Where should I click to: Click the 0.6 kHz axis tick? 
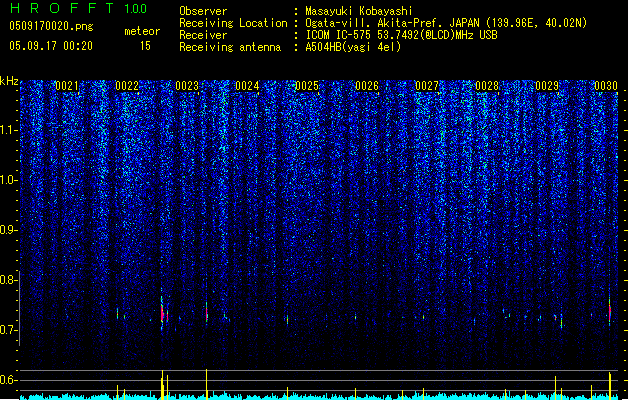coord(9,380)
